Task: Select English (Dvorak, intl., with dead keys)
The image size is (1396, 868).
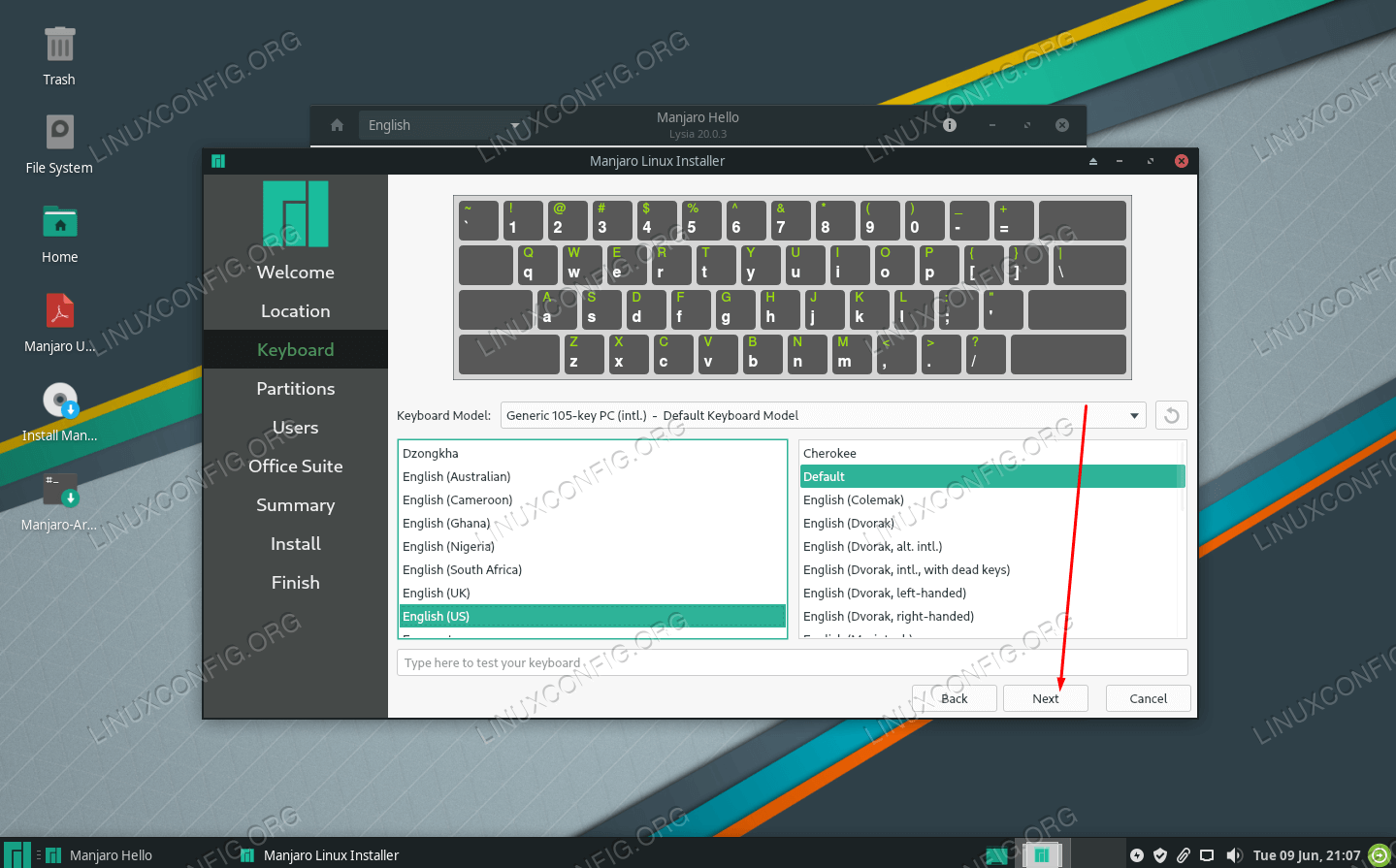Action: click(988, 569)
